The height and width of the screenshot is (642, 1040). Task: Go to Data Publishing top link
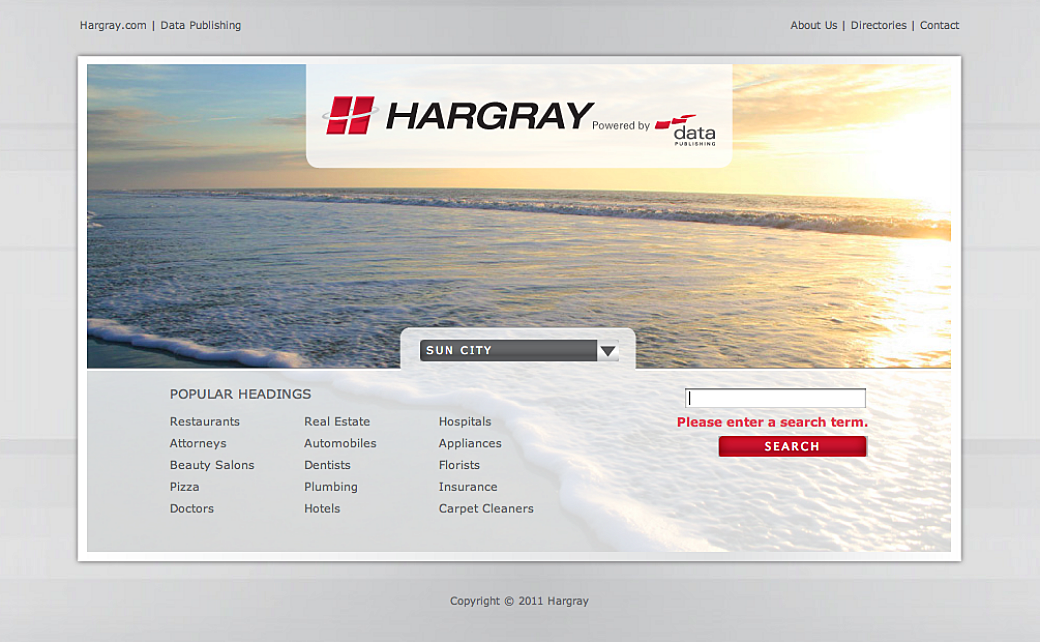click(x=200, y=26)
